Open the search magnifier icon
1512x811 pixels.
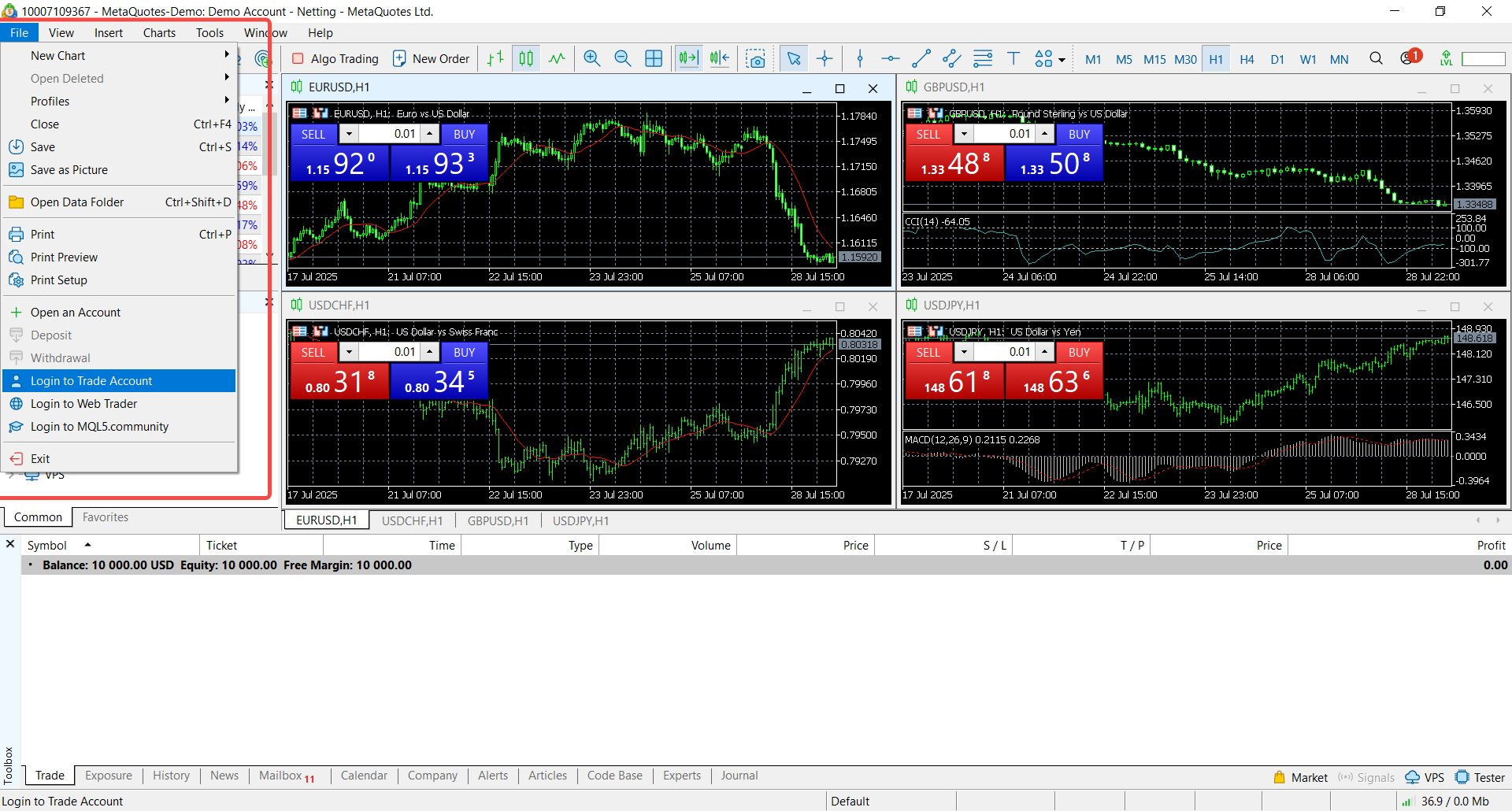[x=1376, y=59]
